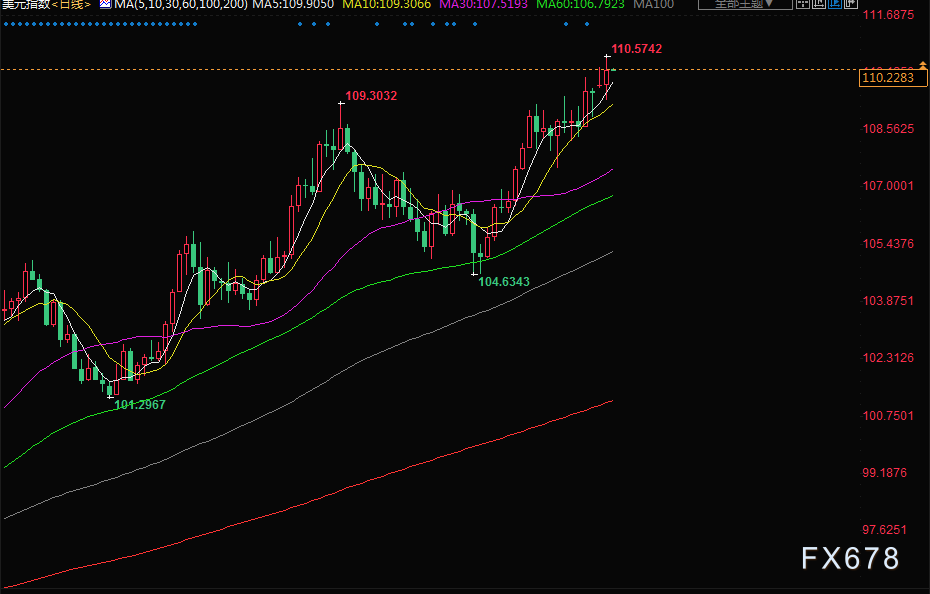Click the white crosshair mark at the 110.5742 high
930x594 pixels.
[606, 55]
